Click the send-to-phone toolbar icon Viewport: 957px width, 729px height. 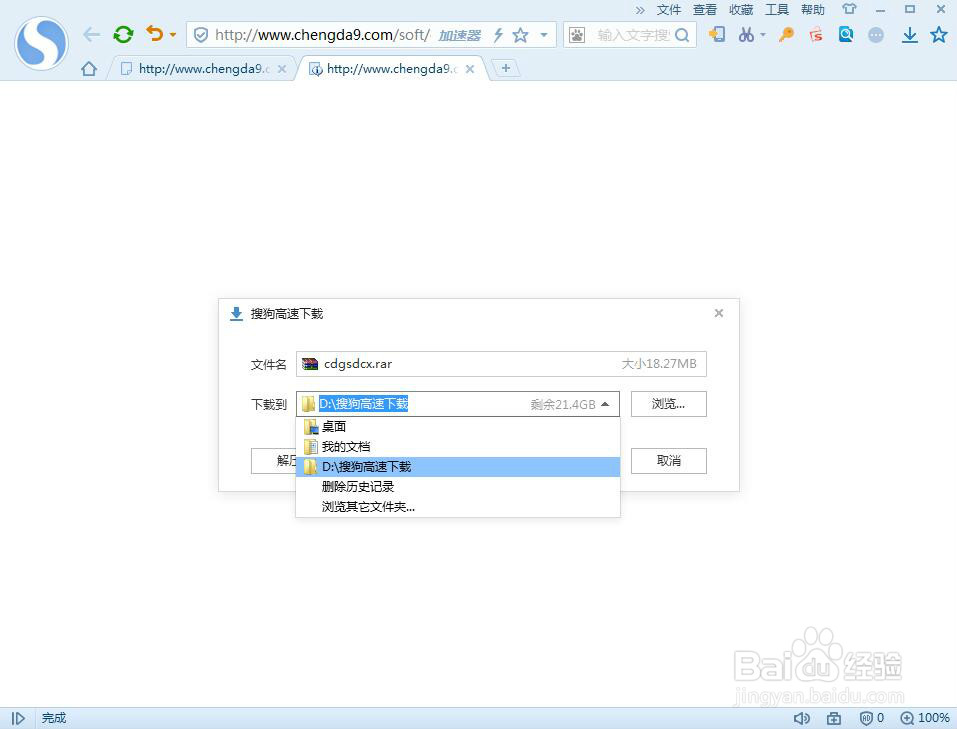(717, 34)
